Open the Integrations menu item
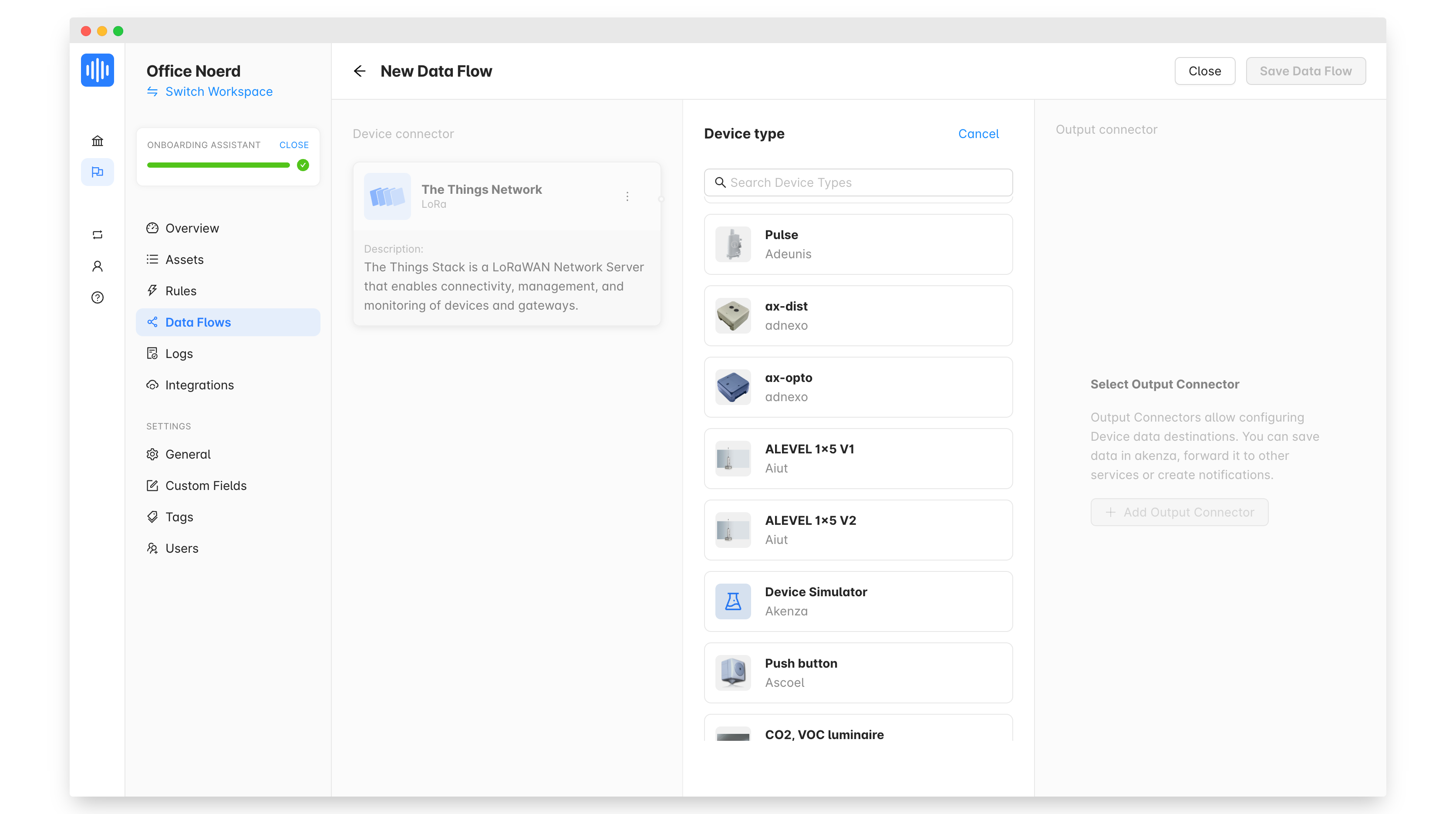Screen dimensions: 1456x814 pyautogui.click(x=228, y=385)
